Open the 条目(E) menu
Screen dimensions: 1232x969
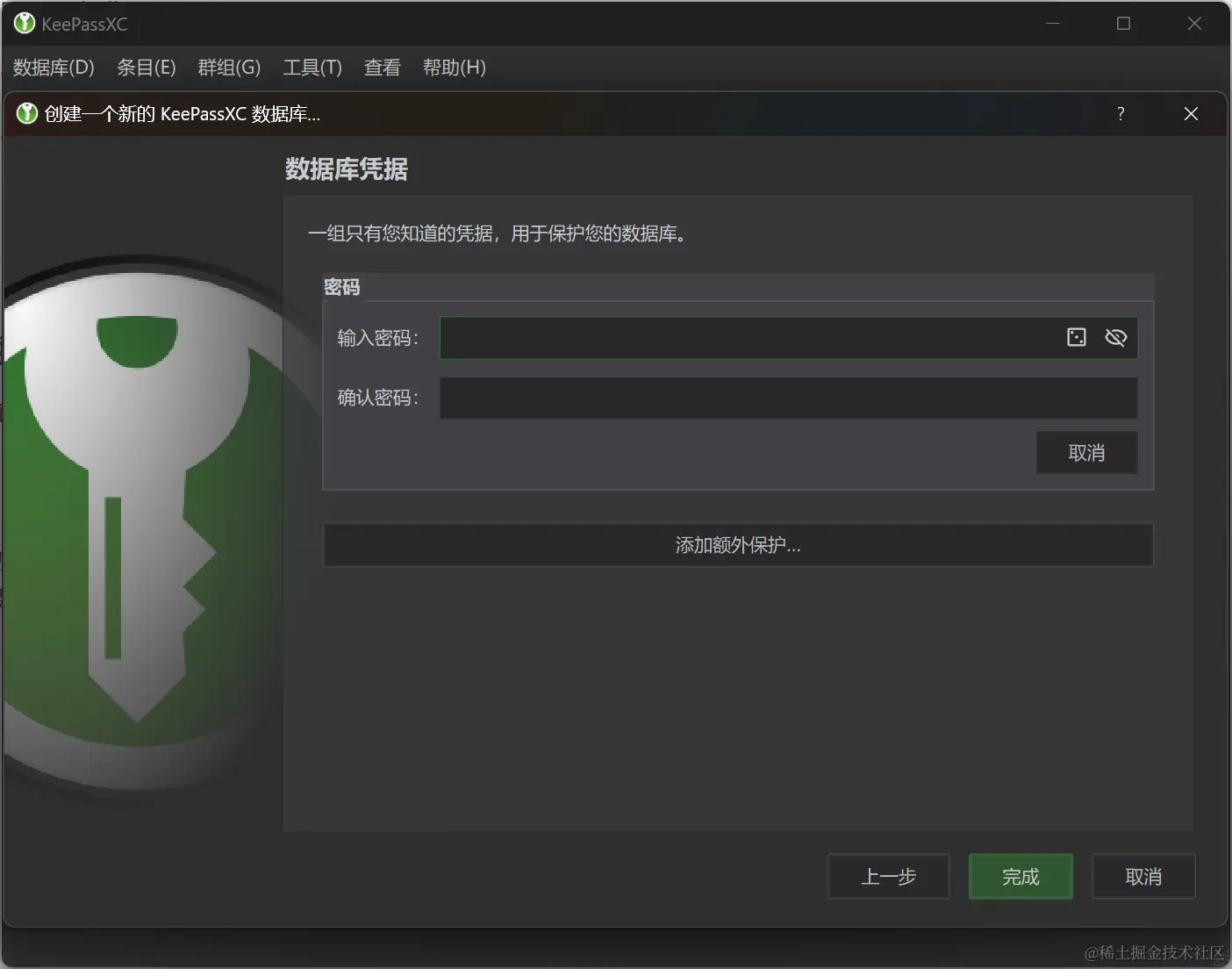click(147, 68)
